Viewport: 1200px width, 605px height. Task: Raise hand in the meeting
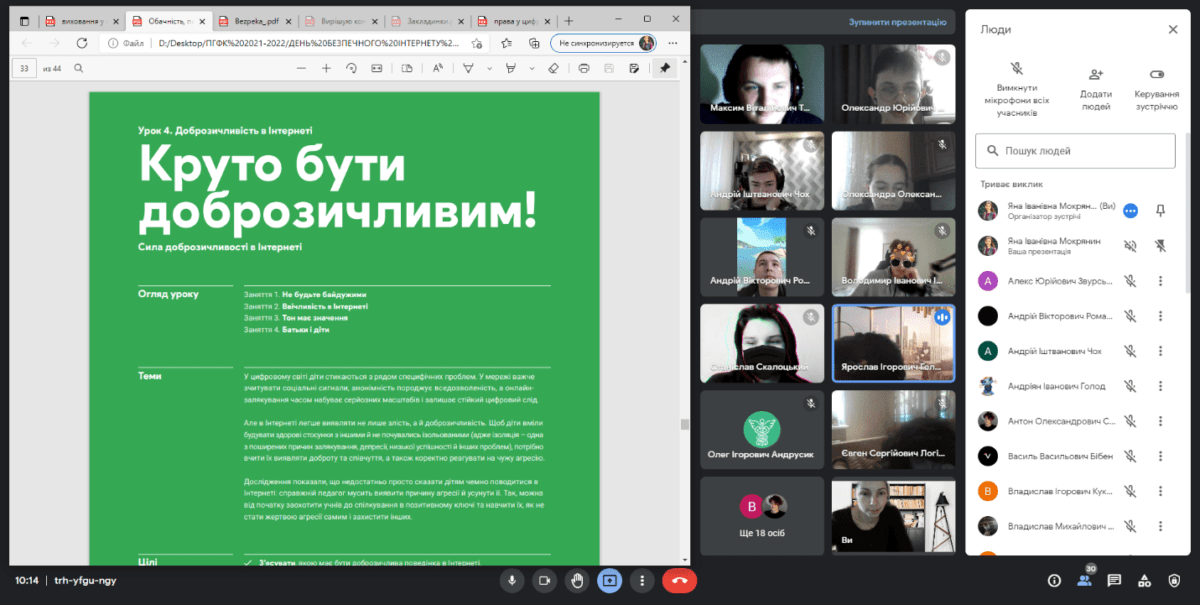coord(576,580)
